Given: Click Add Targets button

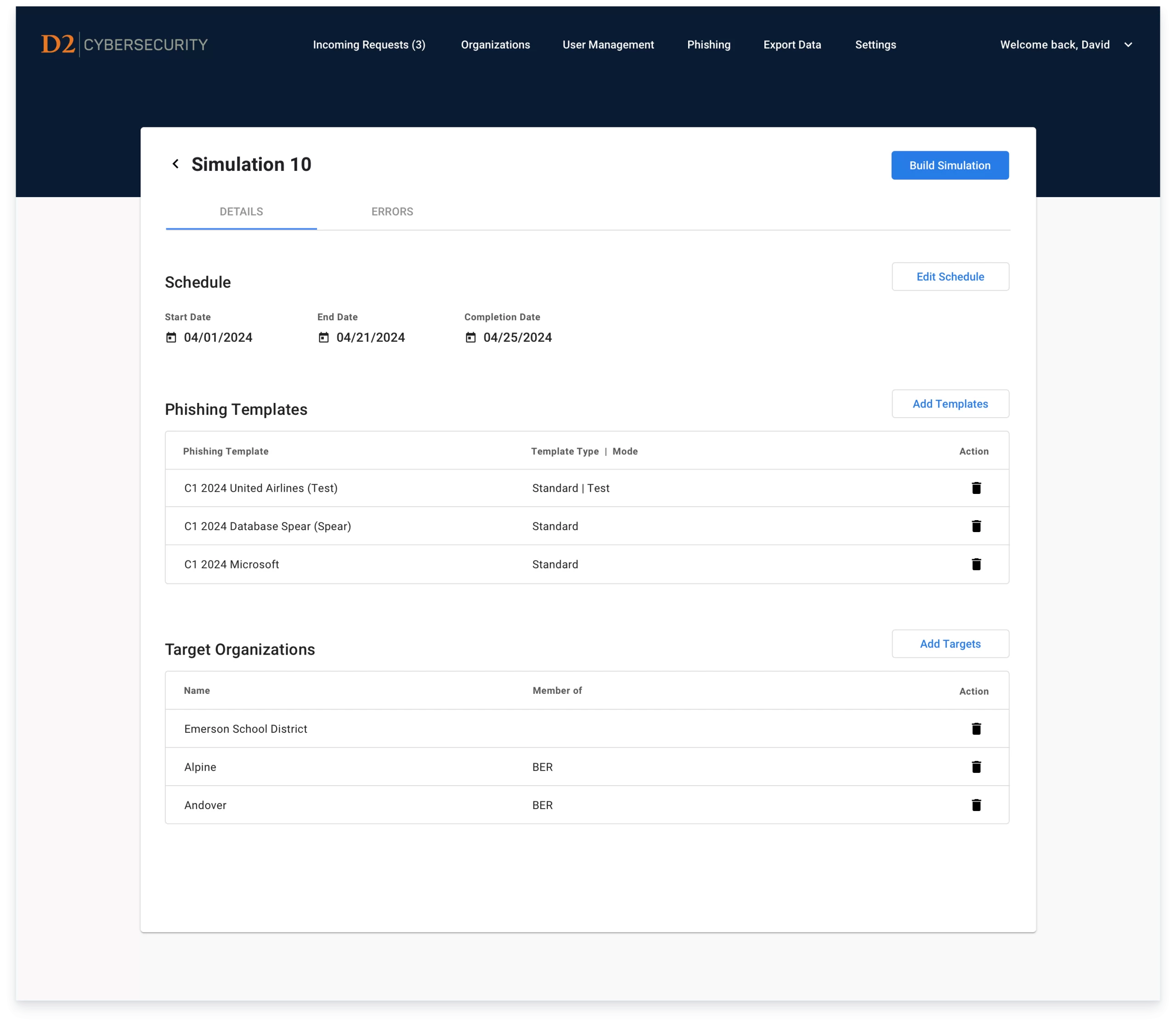Looking at the screenshot, I should 950,644.
